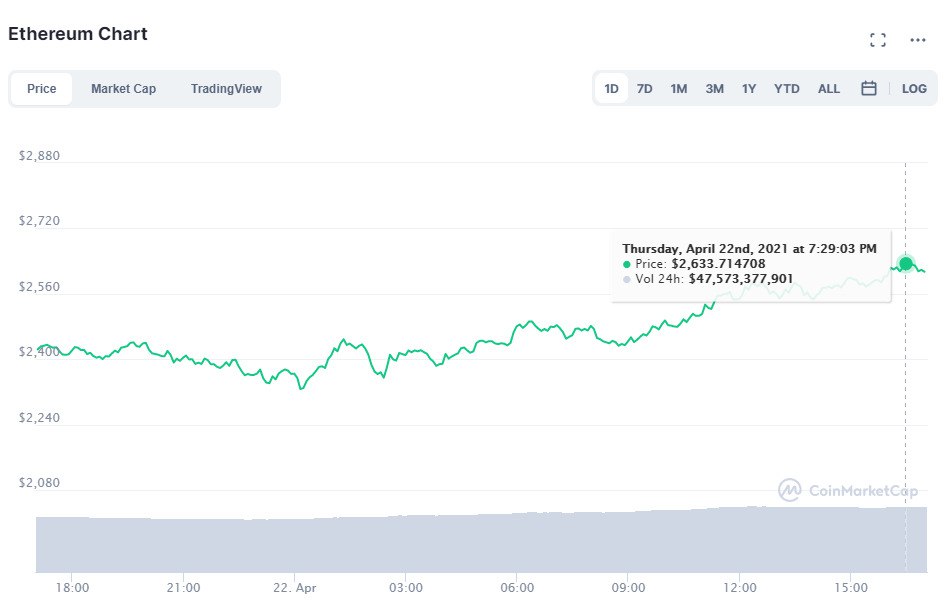
Task: Click the green price line near 03:00
Action: (406, 353)
